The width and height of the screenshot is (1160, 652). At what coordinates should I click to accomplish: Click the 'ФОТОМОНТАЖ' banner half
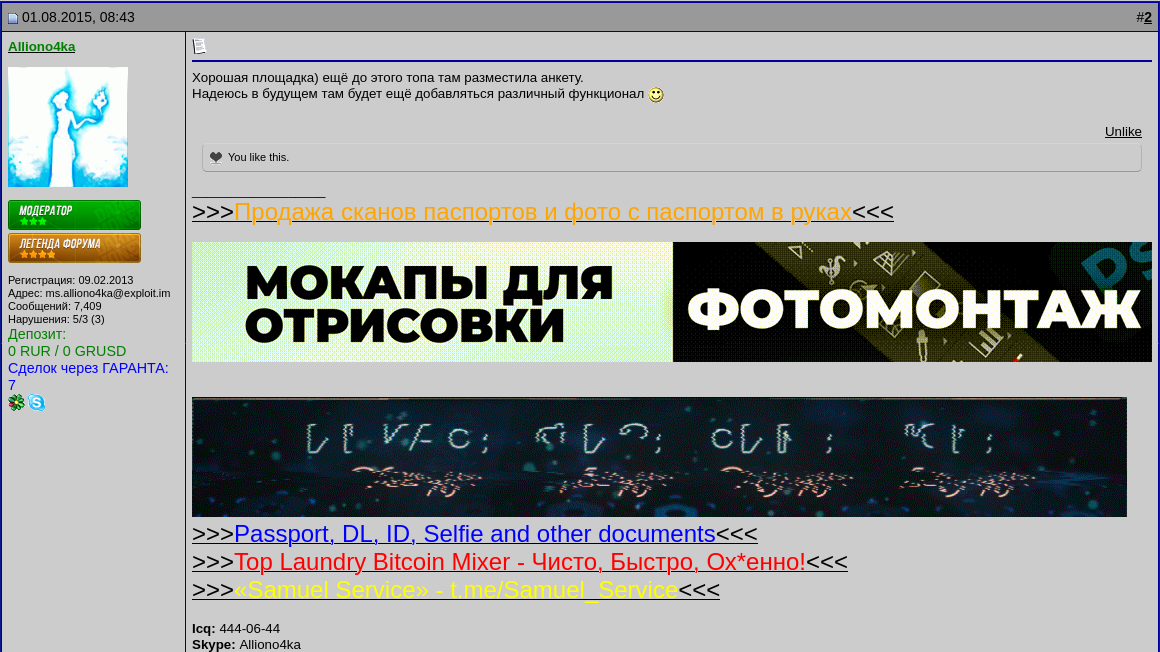point(910,301)
